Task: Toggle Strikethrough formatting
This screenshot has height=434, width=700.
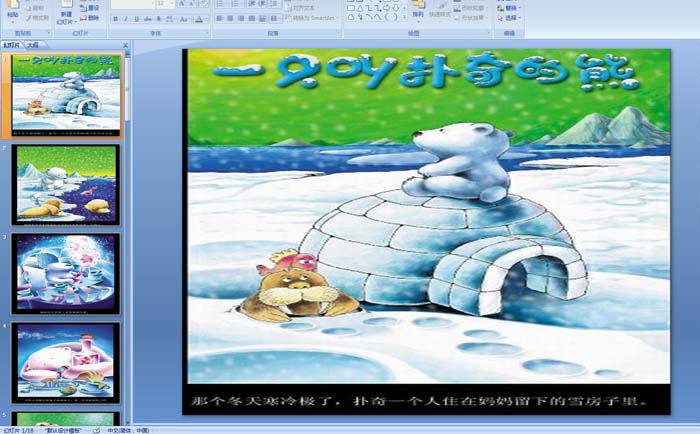Action: coord(147,19)
